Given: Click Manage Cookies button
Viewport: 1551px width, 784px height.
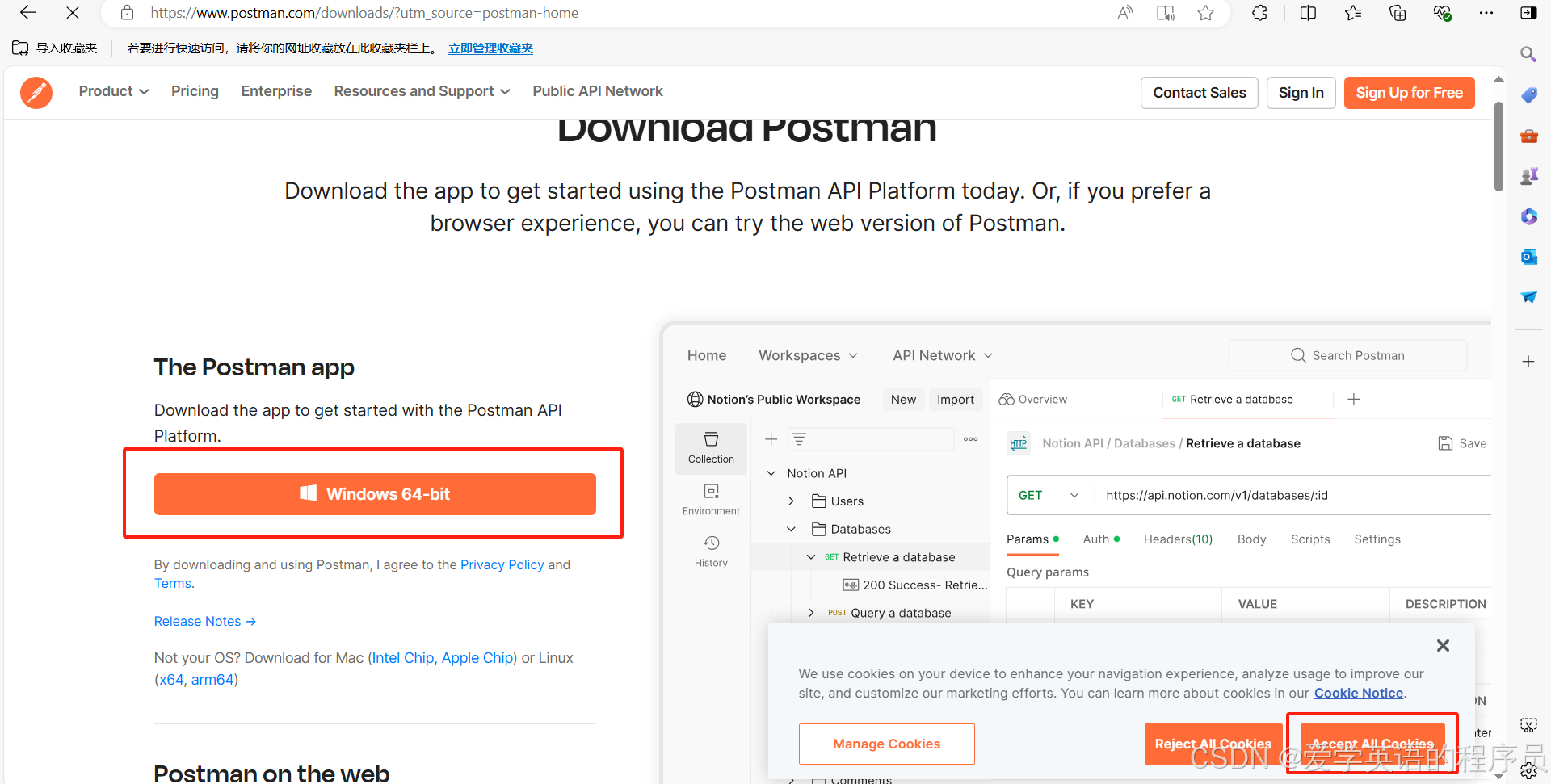Looking at the screenshot, I should click(x=886, y=744).
